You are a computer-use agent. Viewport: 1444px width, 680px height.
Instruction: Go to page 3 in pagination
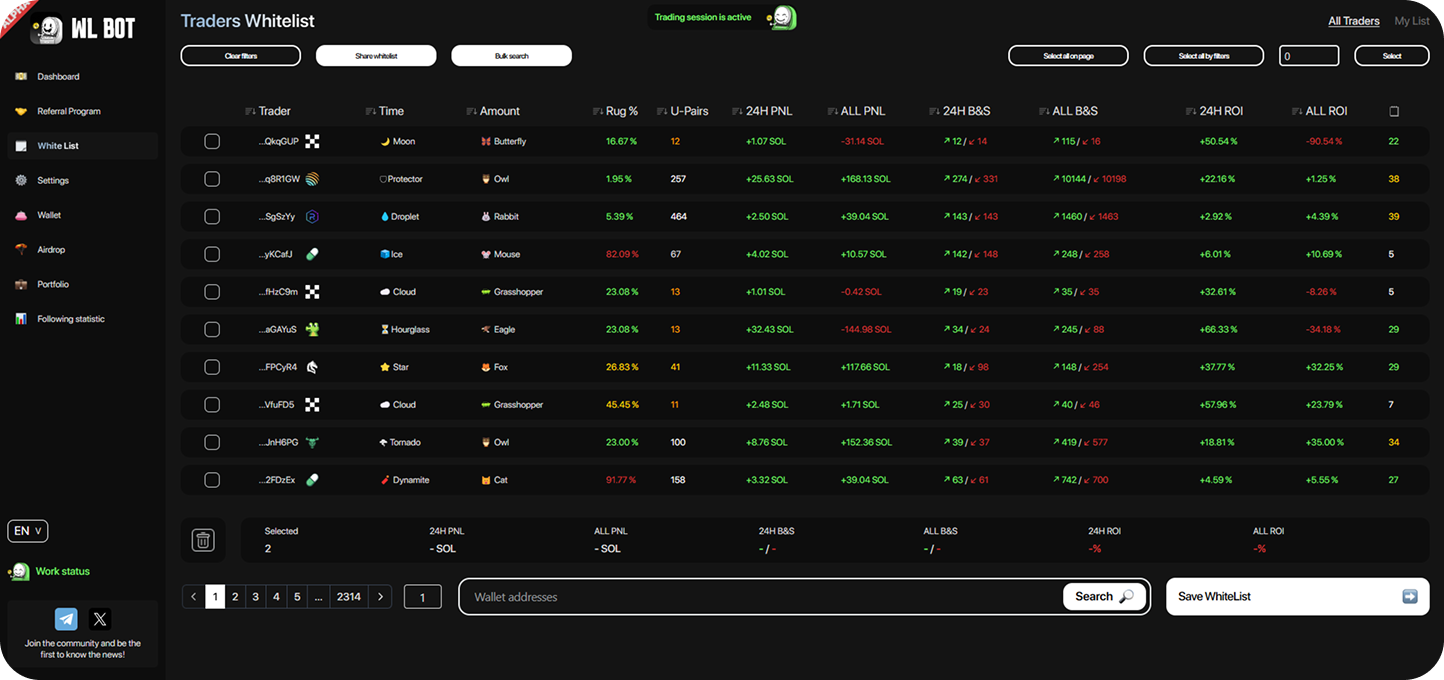point(256,597)
